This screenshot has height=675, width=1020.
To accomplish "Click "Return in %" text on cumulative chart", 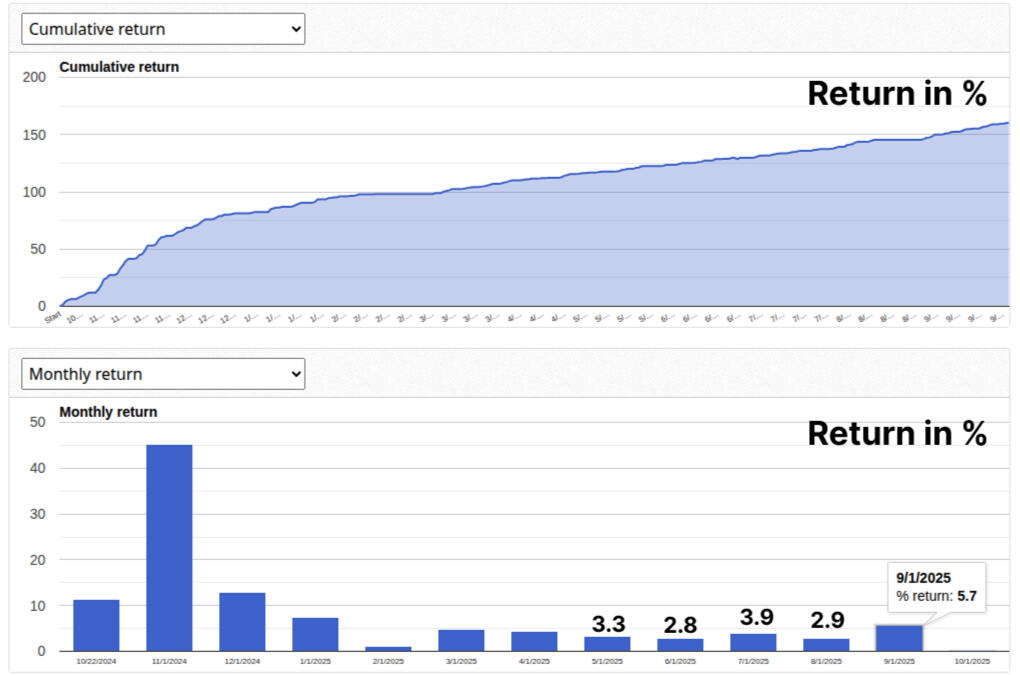I will (897, 94).
